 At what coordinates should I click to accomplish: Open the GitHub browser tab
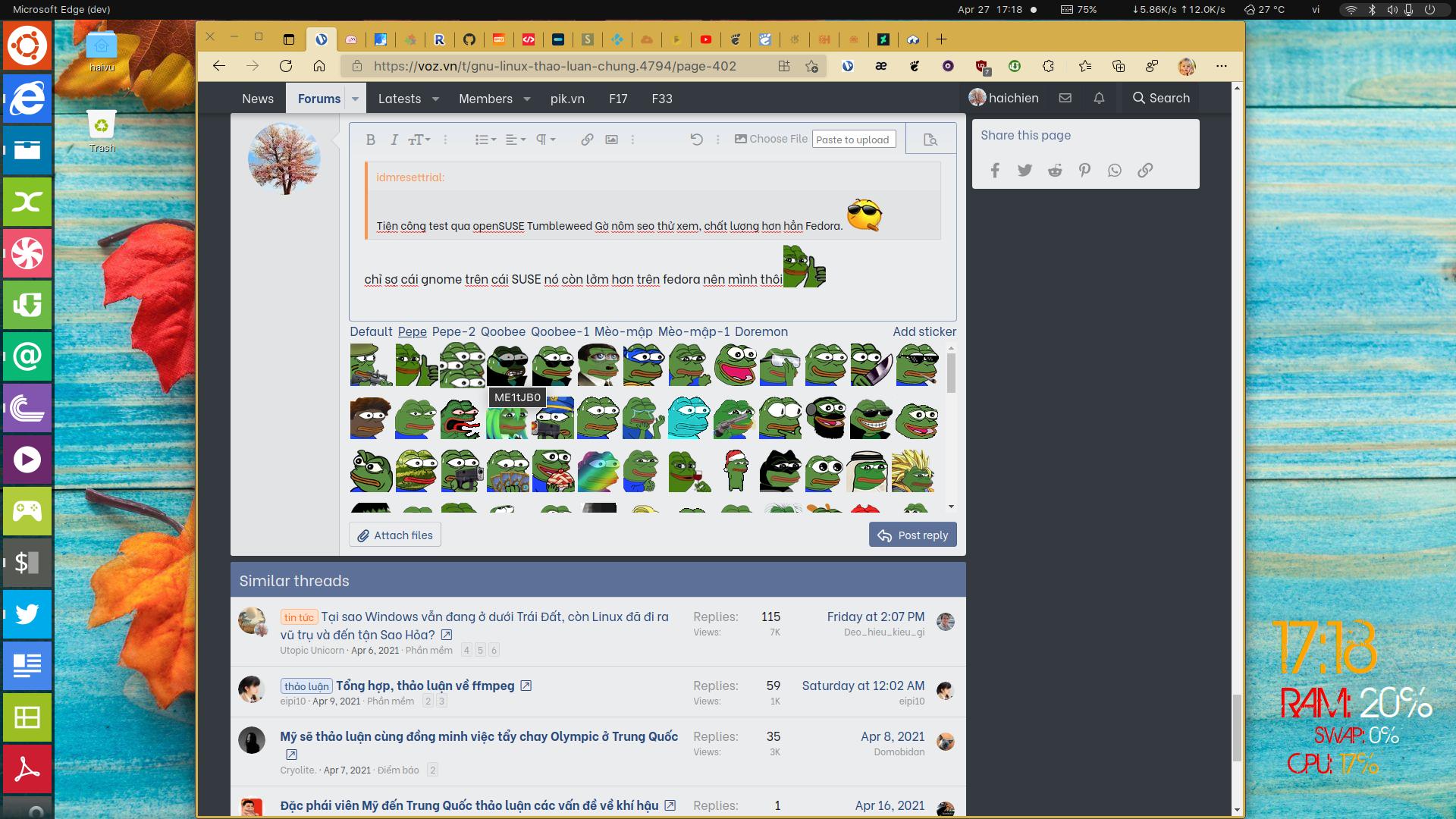click(x=469, y=39)
